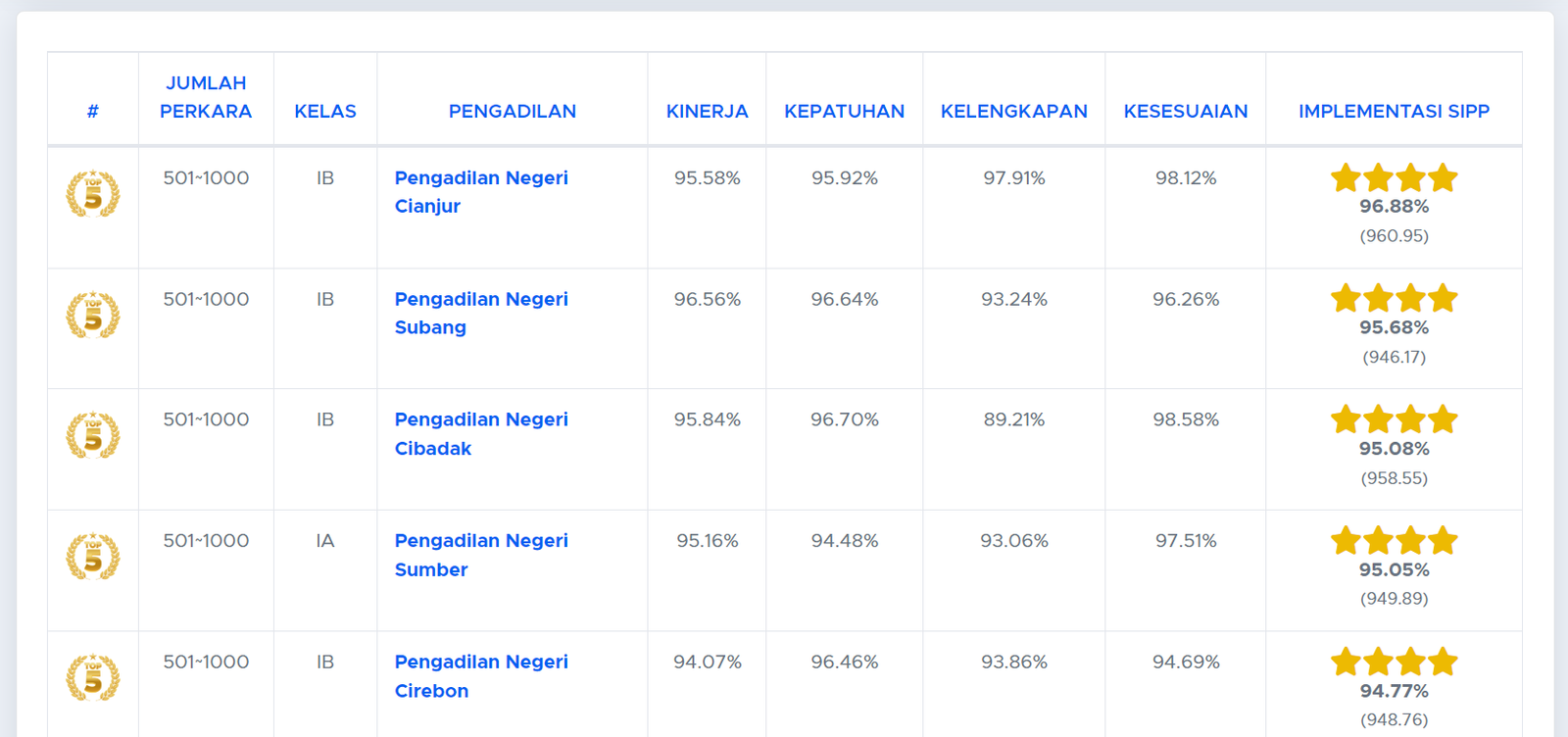1568x737 pixels.
Task: Click the Top 5 badge for Cianjur
Action: click(x=93, y=193)
